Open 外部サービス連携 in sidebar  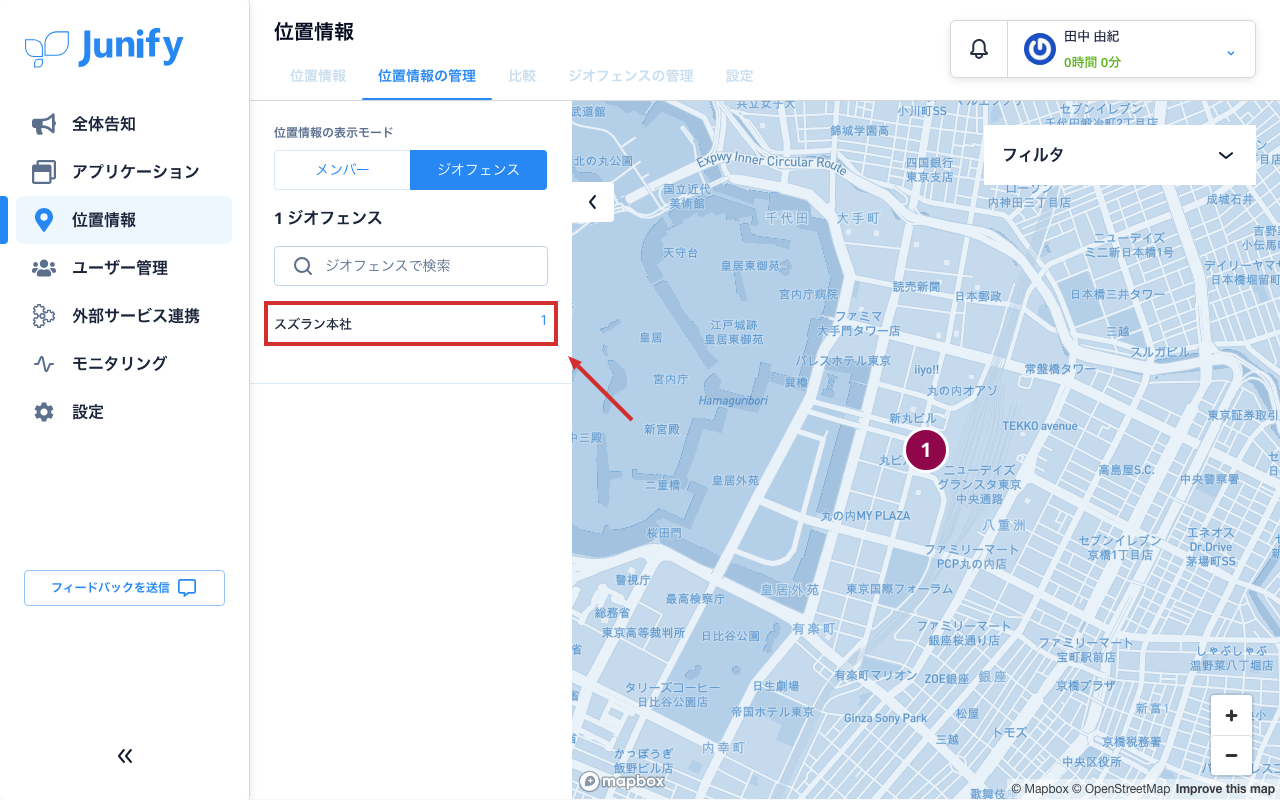[124, 316]
